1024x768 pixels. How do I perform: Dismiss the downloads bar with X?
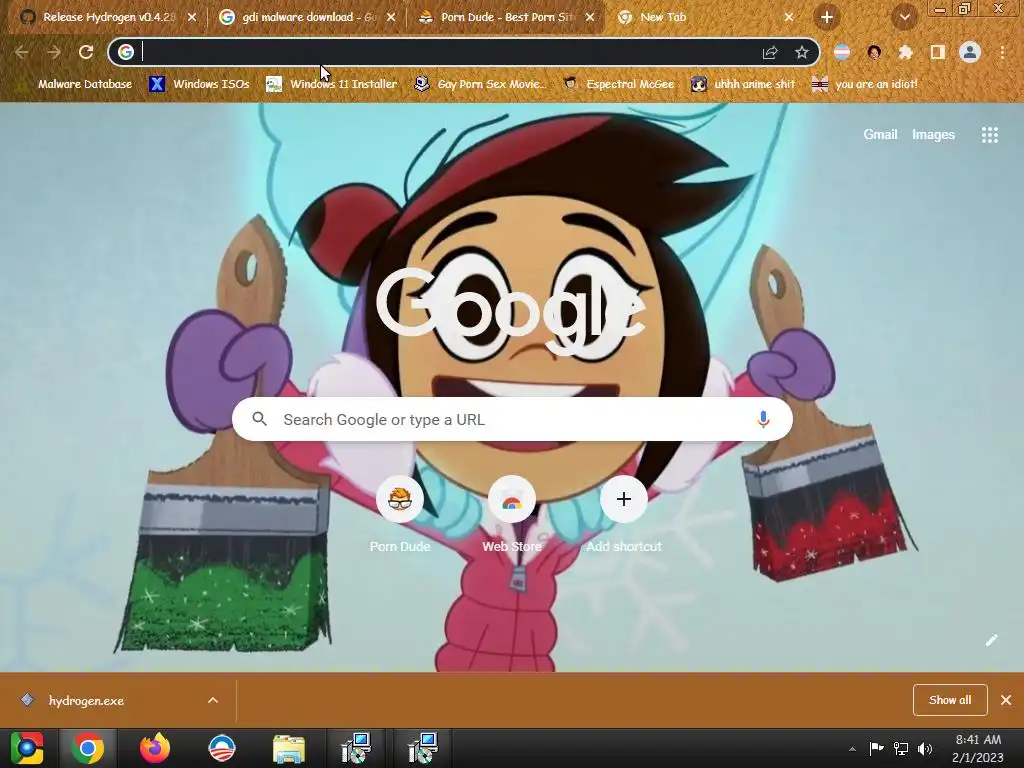[x=1006, y=700]
